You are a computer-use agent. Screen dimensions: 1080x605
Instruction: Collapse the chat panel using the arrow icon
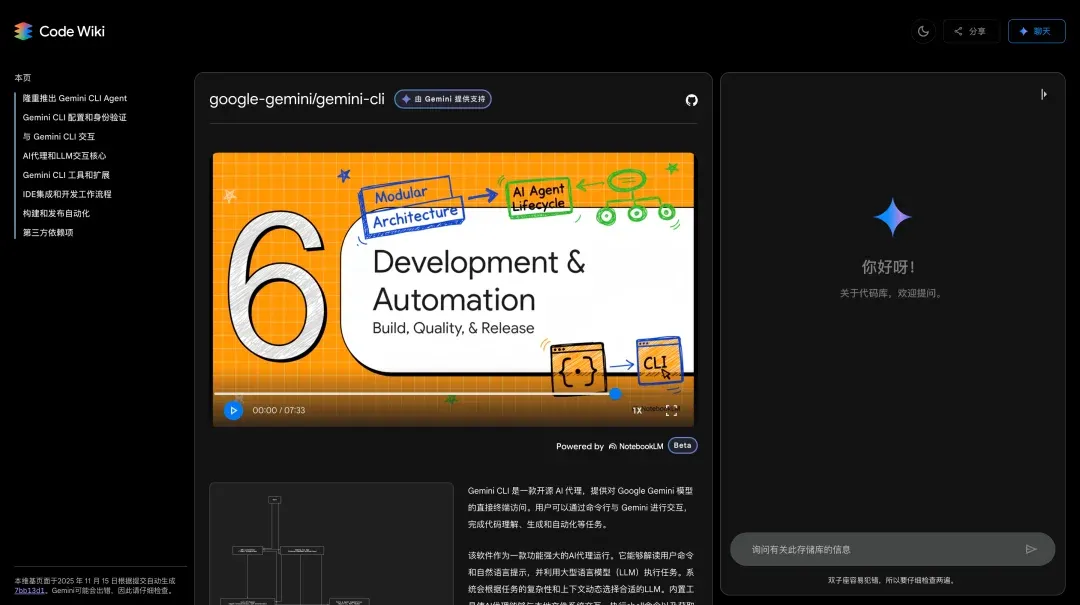pos(1044,94)
